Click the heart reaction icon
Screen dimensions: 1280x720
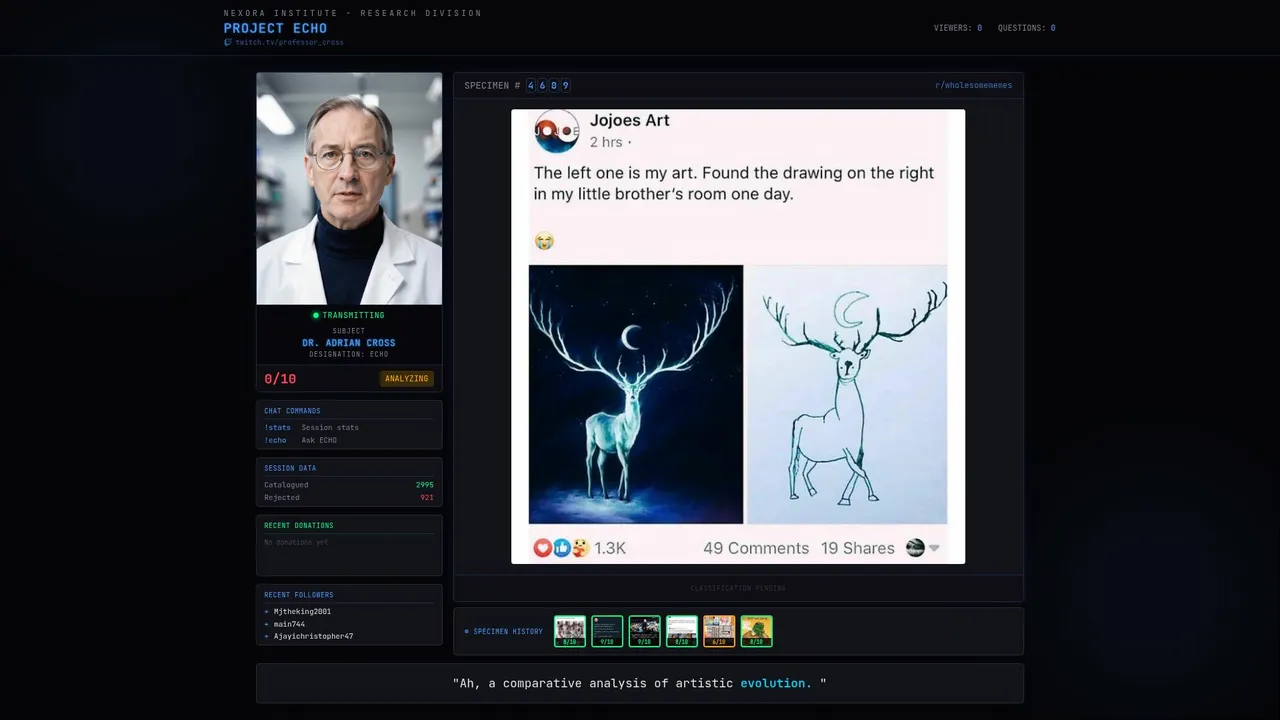[543, 548]
